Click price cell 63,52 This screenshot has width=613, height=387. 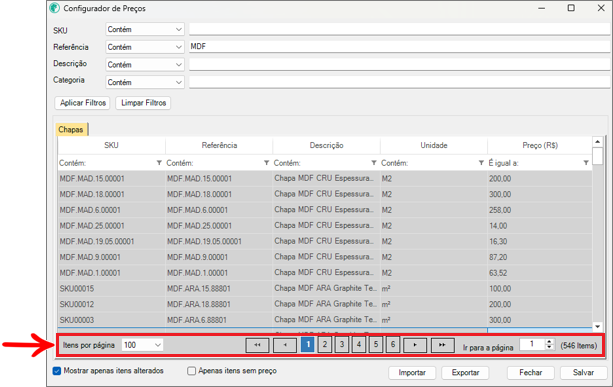[x=540, y=273]
